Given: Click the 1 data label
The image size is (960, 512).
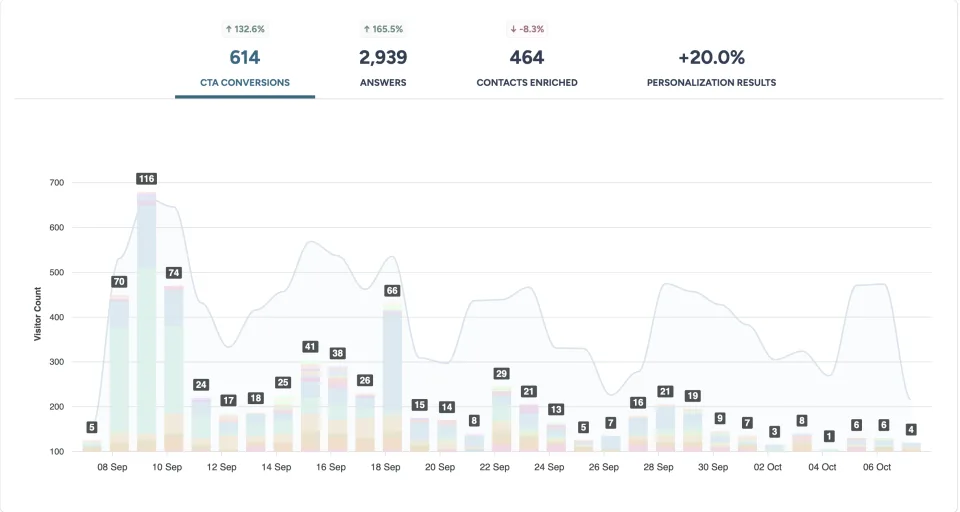Looking at the screenshot, I should (x=829, y=436).
